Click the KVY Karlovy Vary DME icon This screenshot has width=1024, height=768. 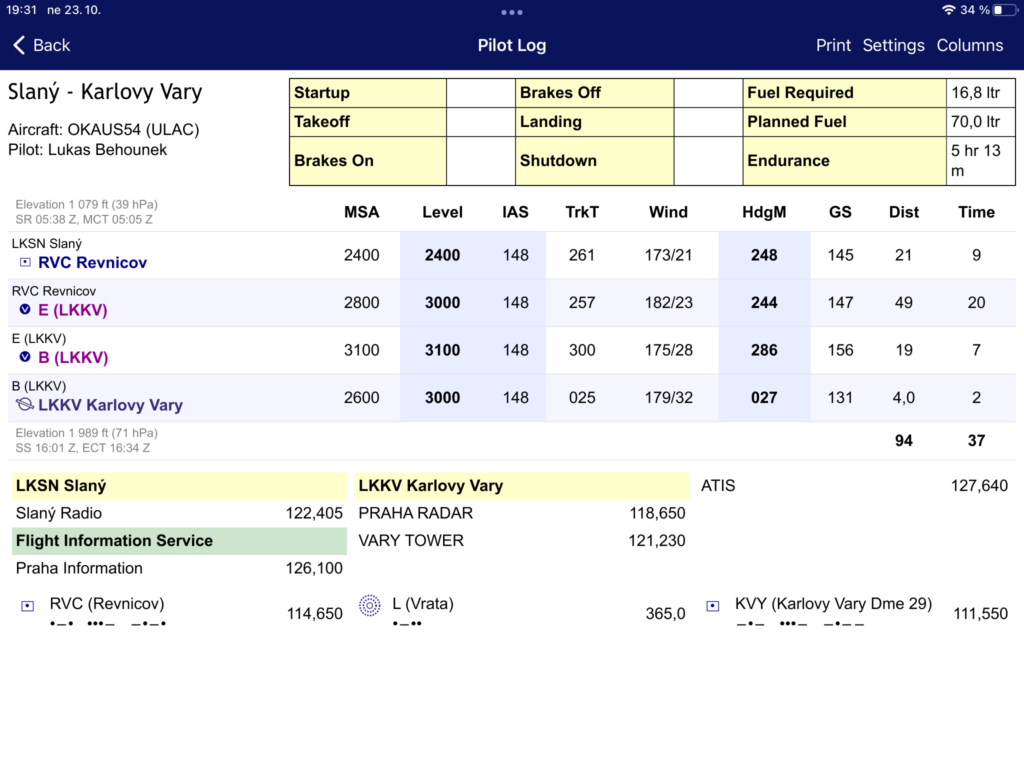point(713,605)
